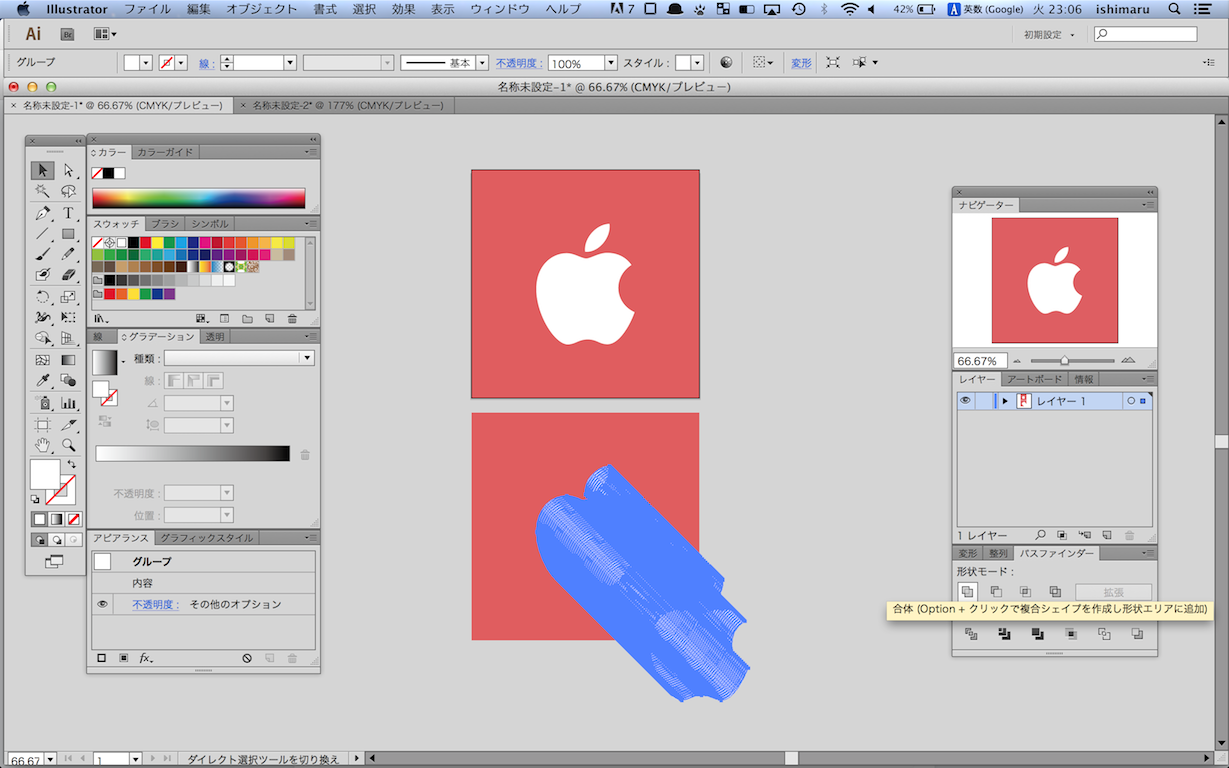Viewport: 1229px width, 768px height.
Task: Click the 不透明度 link in Appearance panel
Action: pos(155,604)
